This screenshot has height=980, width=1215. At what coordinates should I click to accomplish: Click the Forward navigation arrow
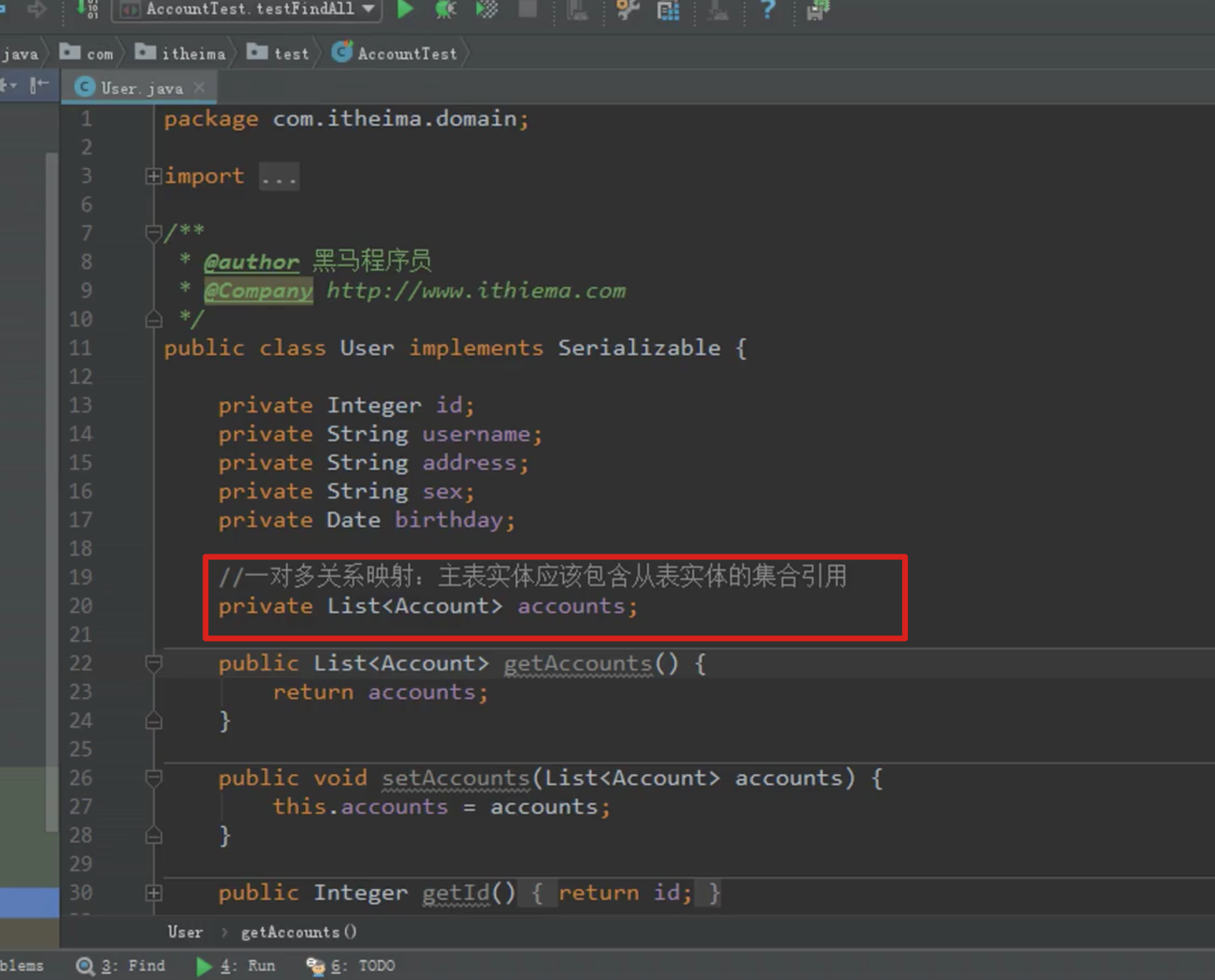click(x=36, y=9)
